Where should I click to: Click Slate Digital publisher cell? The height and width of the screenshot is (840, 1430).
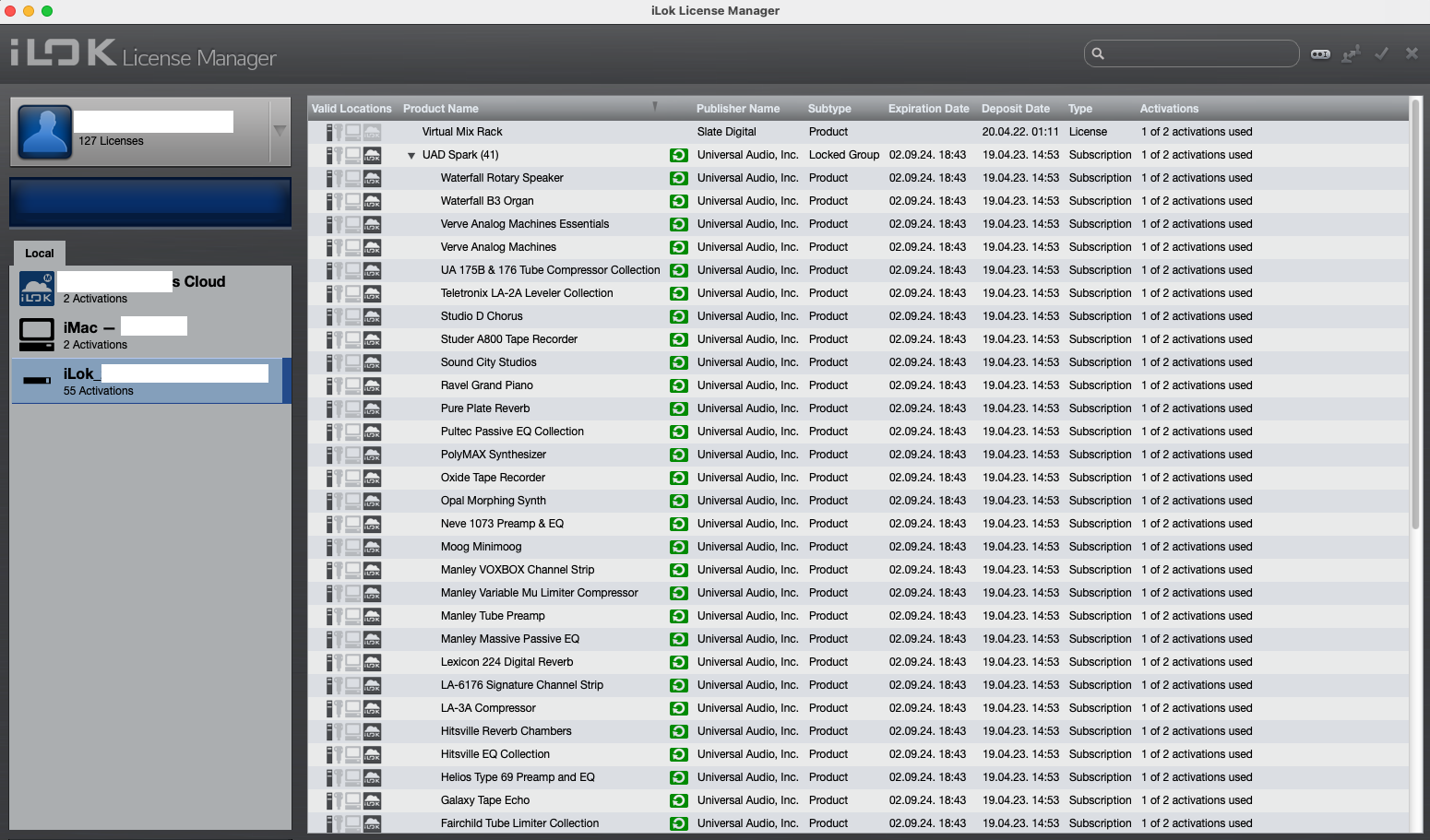(x=727, y=132)
